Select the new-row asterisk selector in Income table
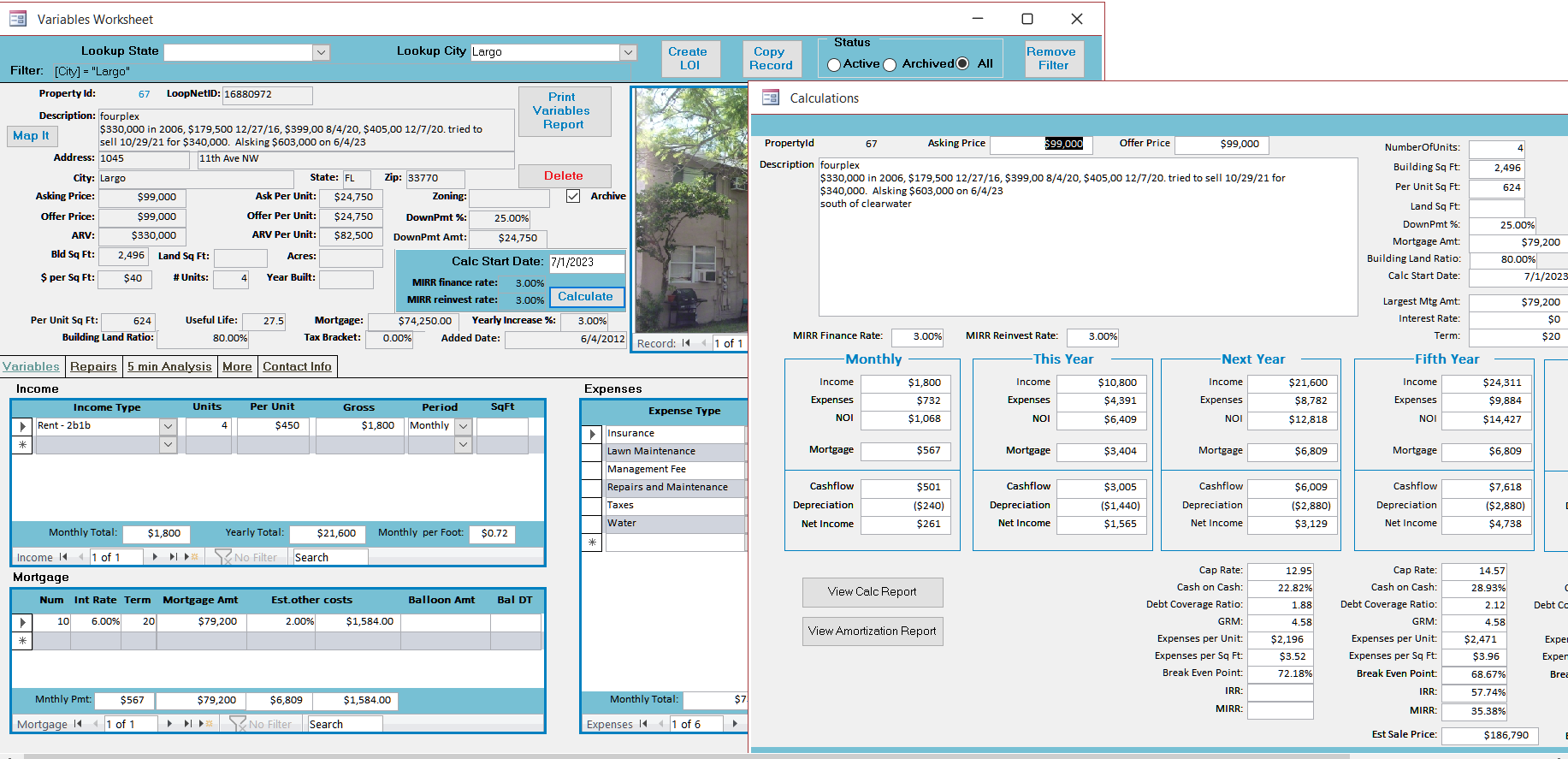The image size is (1568, 759). 22,445
